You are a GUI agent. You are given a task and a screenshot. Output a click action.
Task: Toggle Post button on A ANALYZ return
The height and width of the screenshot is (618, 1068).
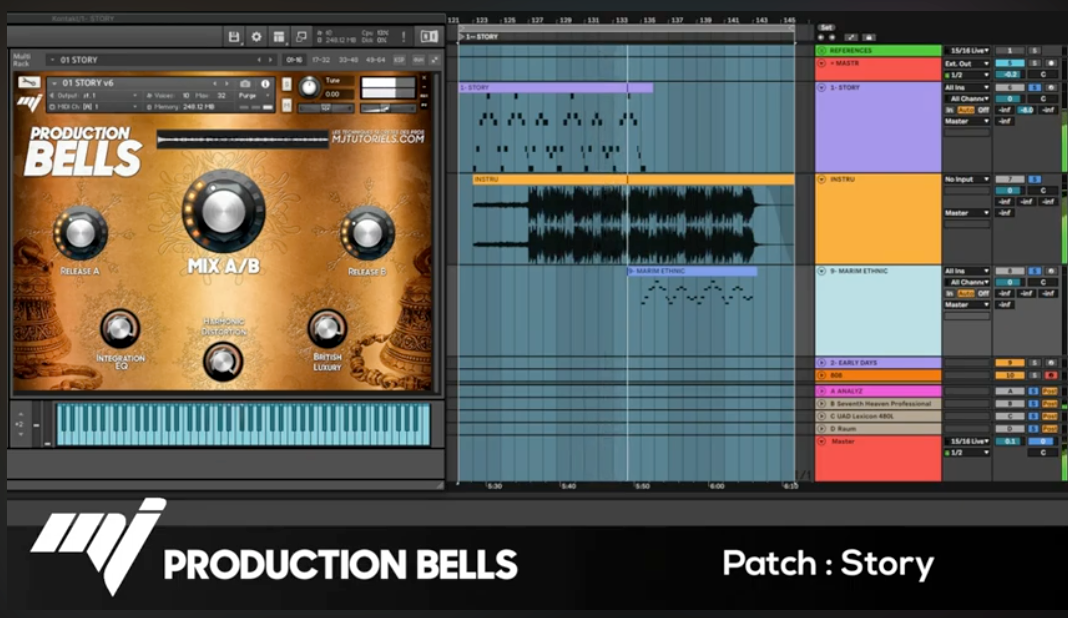tap(1049, 390)
